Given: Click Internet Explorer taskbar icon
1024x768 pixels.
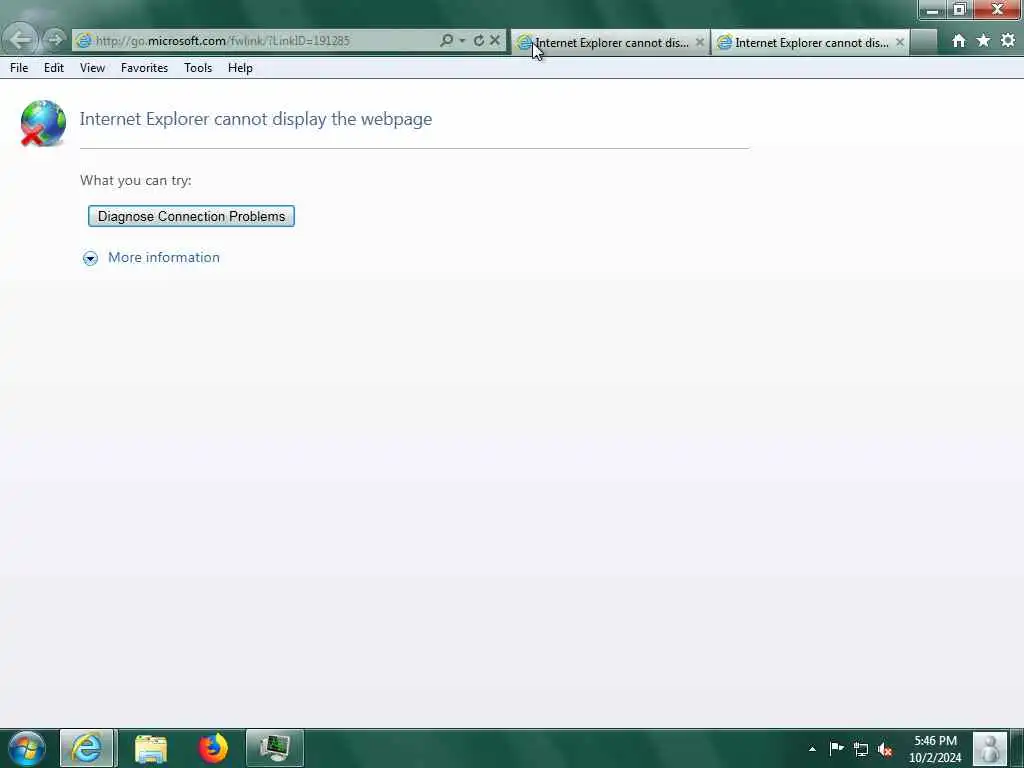Looking at the screenshot, I should click(87, 748).
